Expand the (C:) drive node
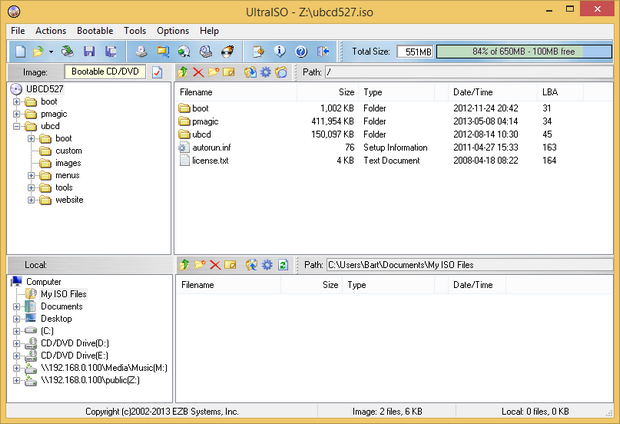 (x=17, y=331)
